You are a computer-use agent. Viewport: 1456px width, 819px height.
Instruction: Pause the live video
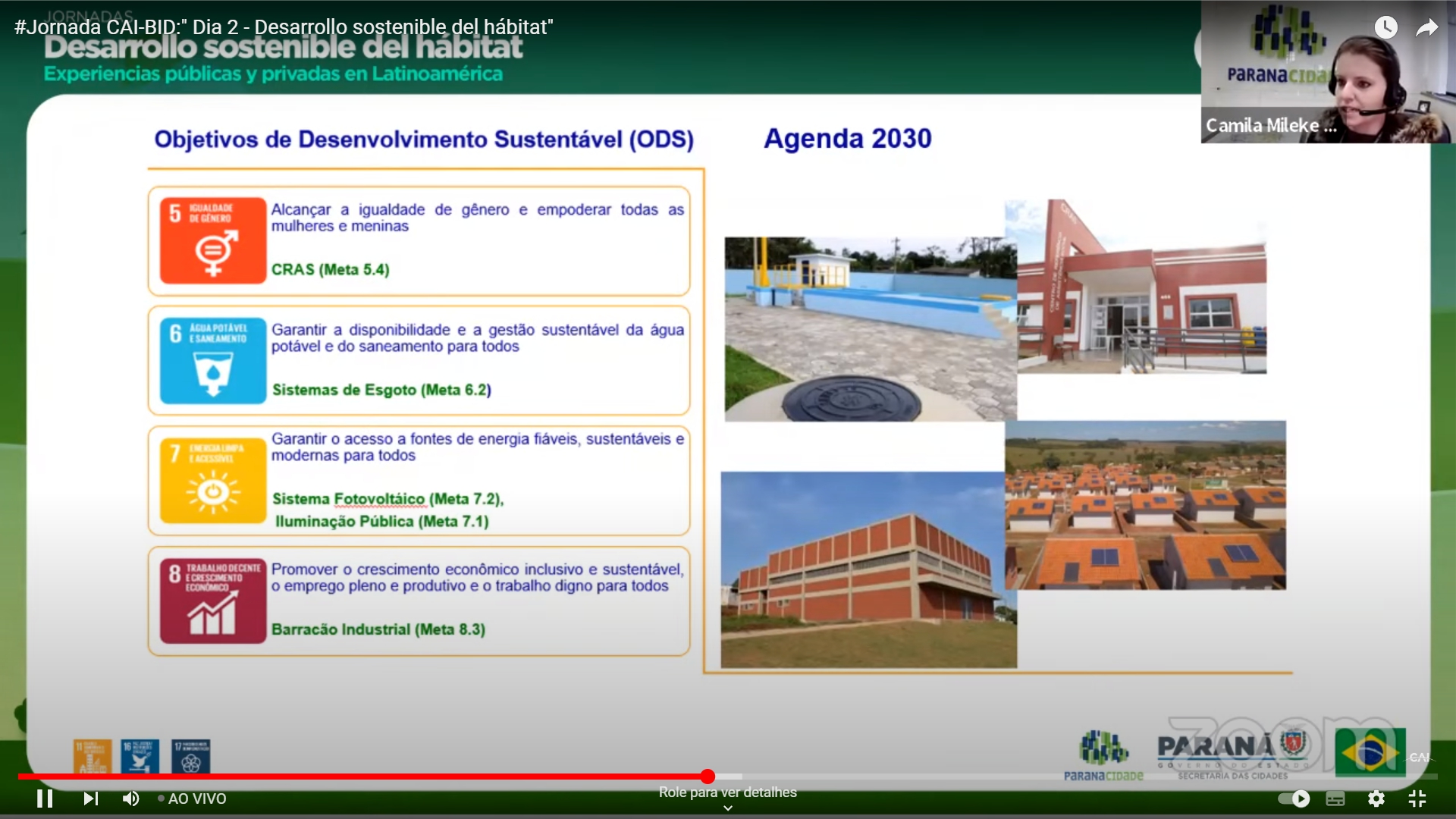44,799
